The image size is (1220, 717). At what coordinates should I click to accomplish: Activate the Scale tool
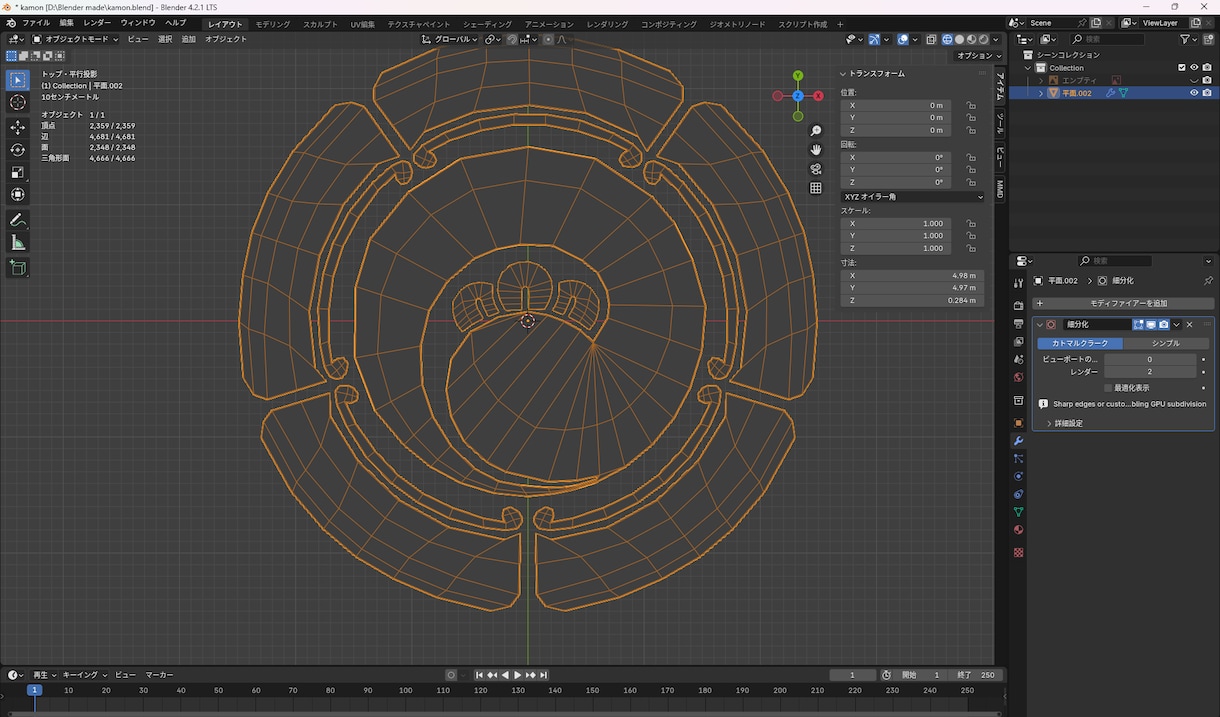(18, 172)
